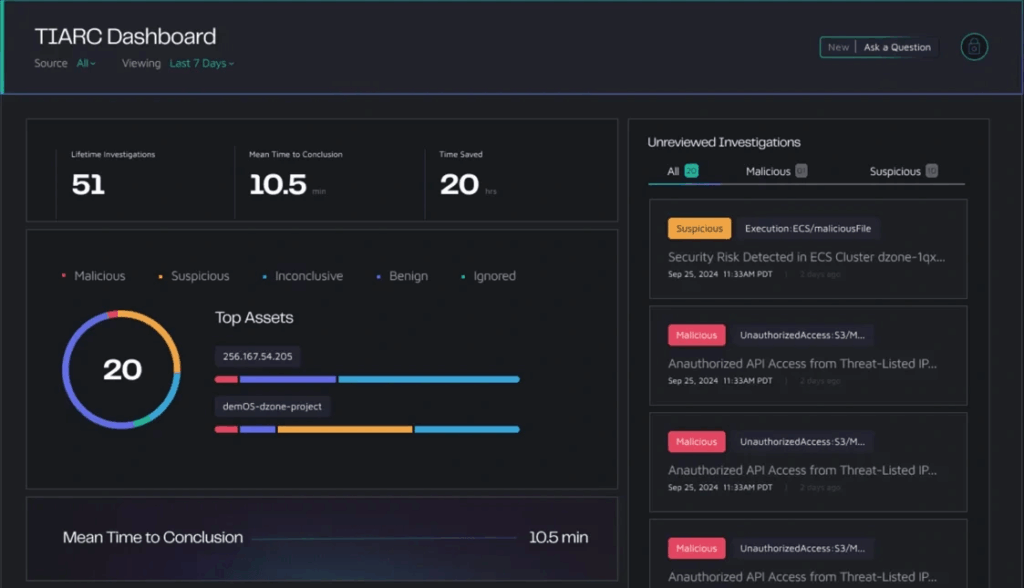Click the teal dot next to Ignored legend

[461, 276]
